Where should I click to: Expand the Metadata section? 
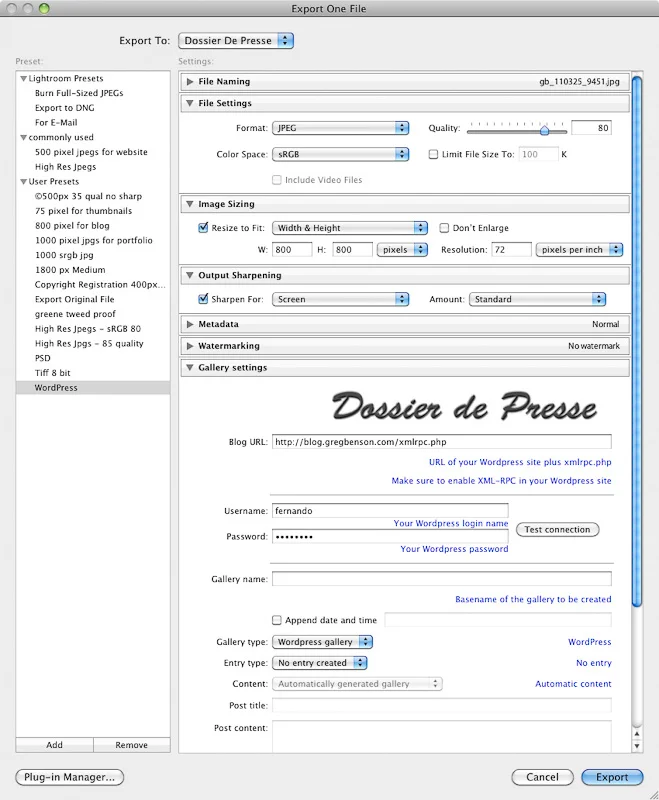190,324
